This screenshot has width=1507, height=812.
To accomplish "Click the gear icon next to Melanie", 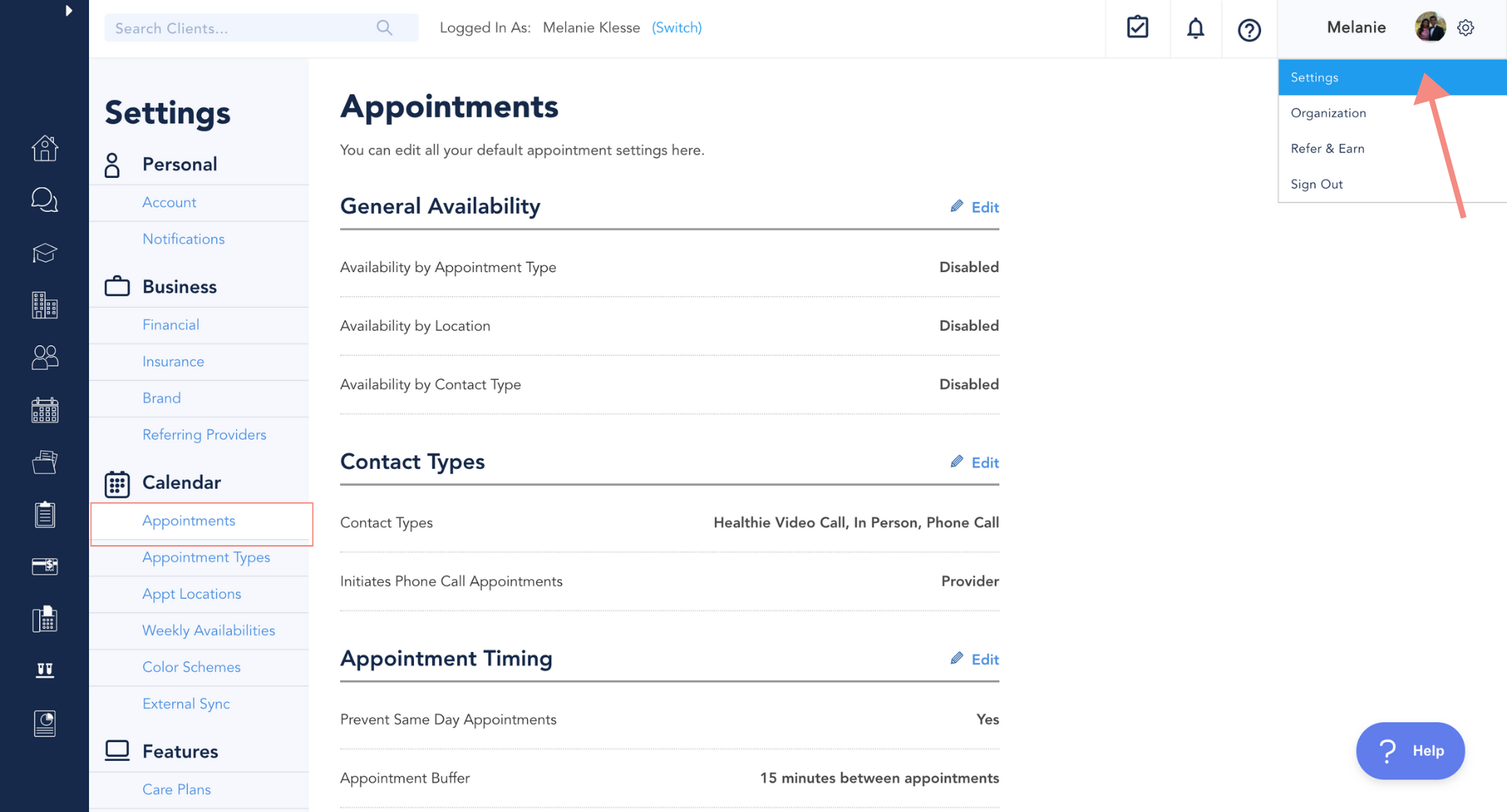I will (1466, 28).
